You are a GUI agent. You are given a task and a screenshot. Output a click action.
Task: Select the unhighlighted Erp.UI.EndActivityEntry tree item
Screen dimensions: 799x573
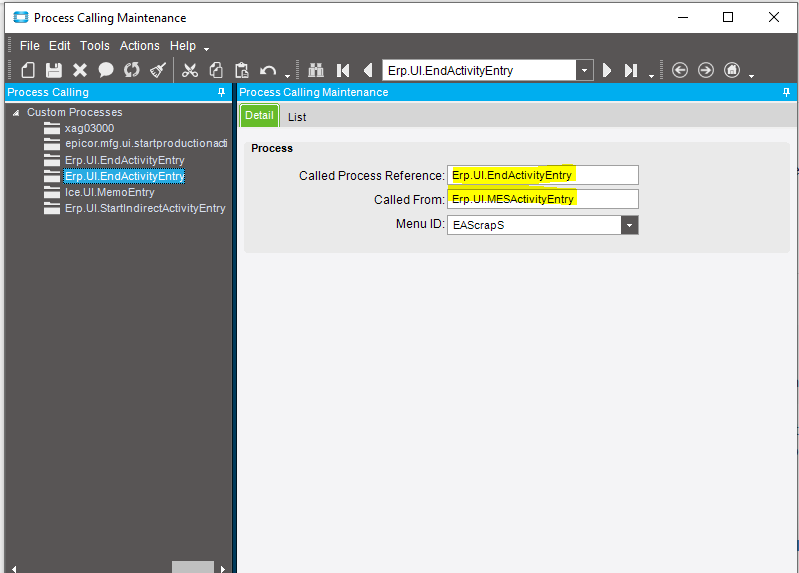pyautogui.click(x=124, y=160)
